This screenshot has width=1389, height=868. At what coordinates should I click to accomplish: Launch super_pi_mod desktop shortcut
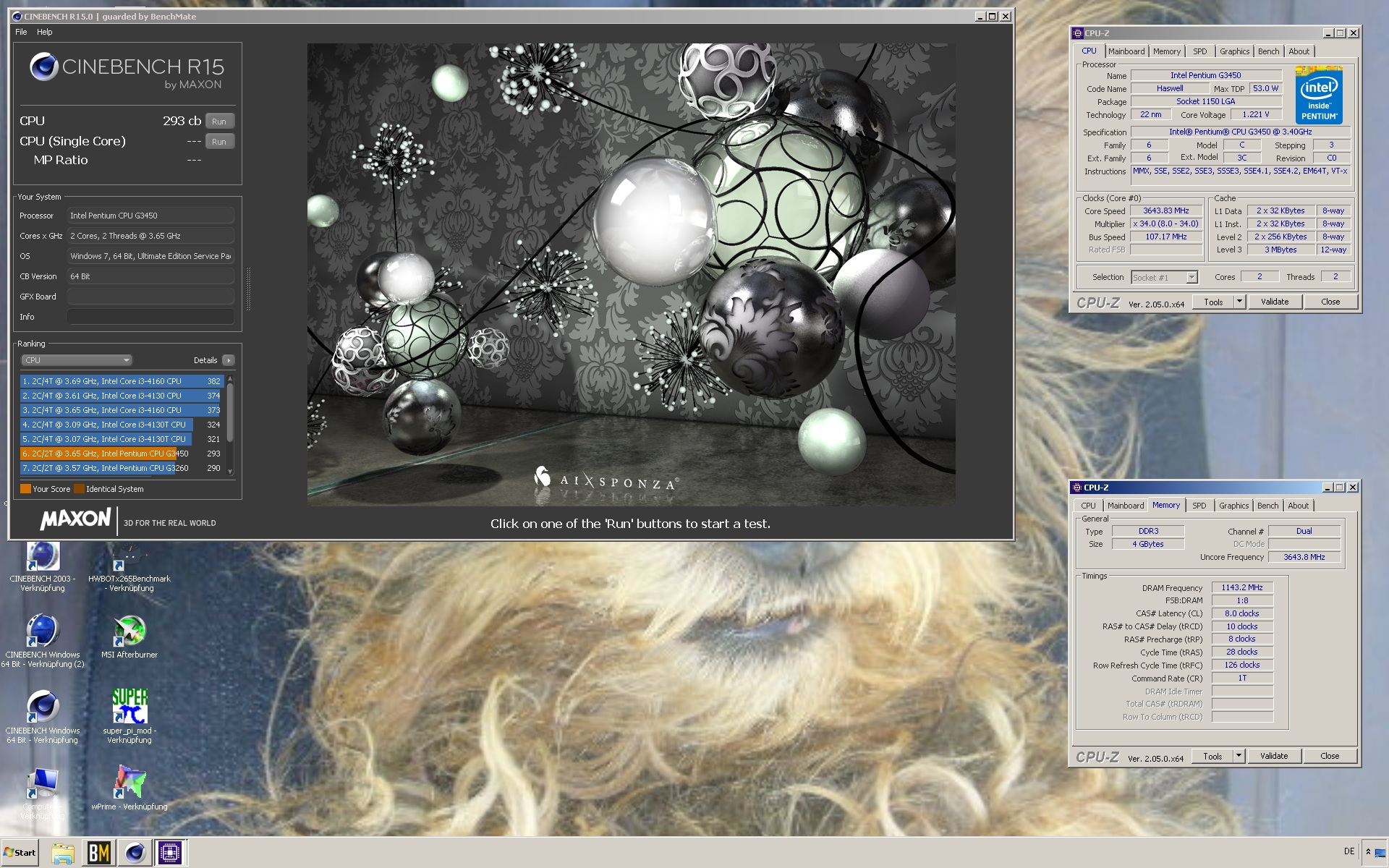pyautogui.click(x=129, y=716)
